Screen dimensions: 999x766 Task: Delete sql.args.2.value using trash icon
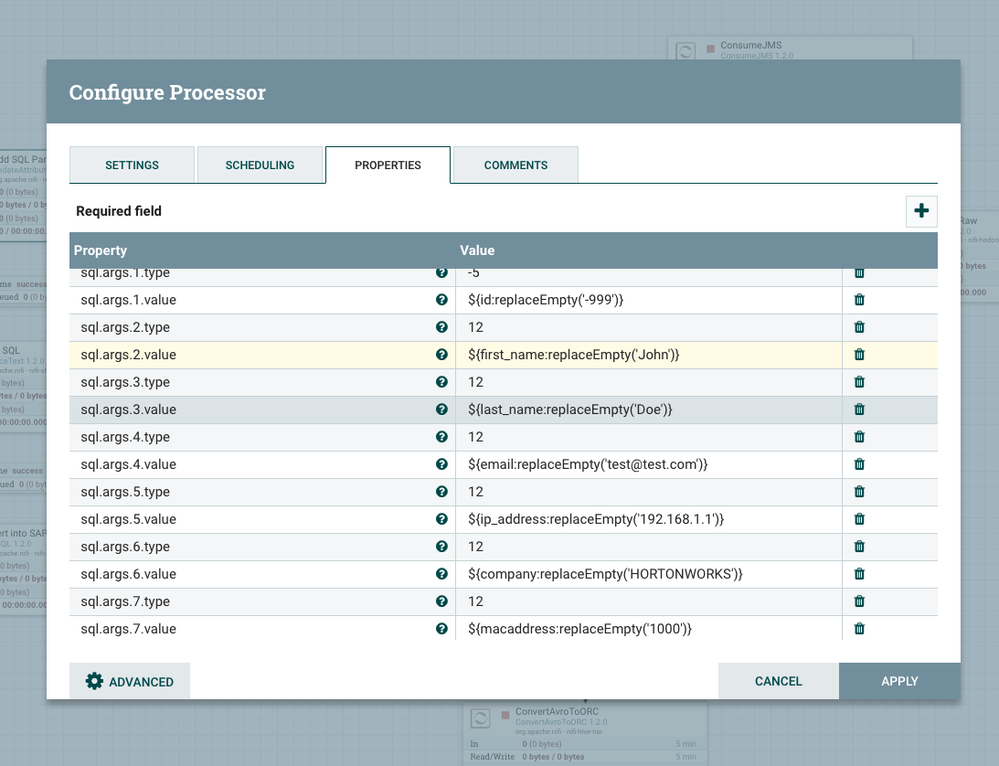(859, 355)
